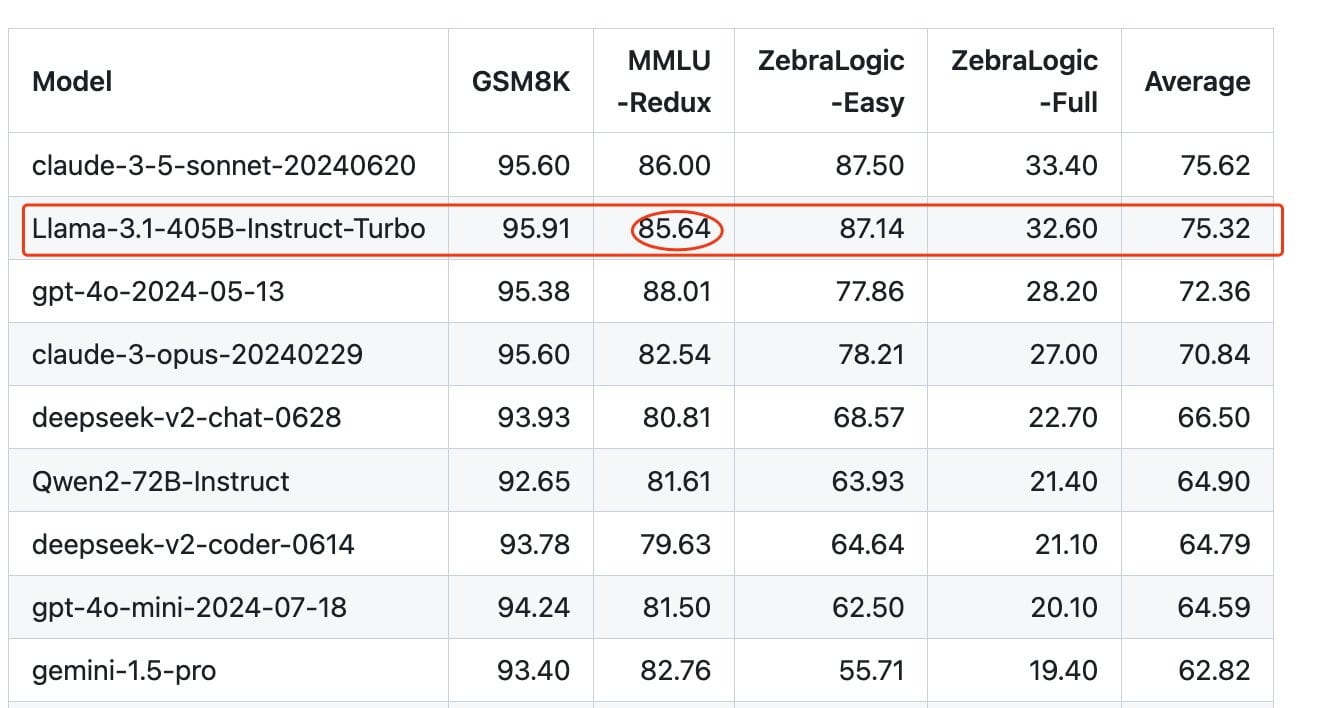Viewport: 1325px width, 708px height.
Task: Click the Qwen2-72B-Instruct model name
Action: 160,481
